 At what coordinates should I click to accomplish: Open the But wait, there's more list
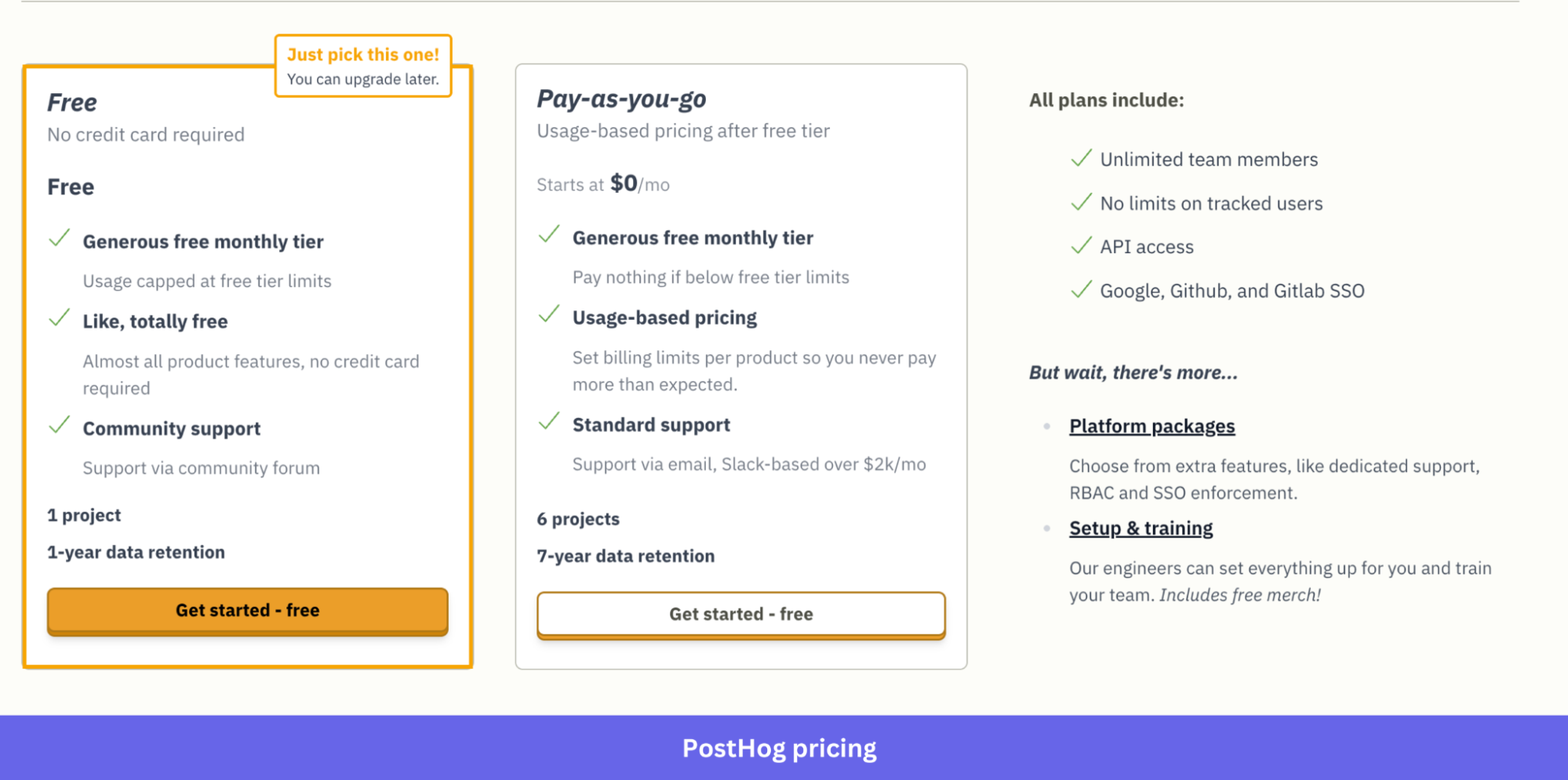click(x=1133, y=372)
